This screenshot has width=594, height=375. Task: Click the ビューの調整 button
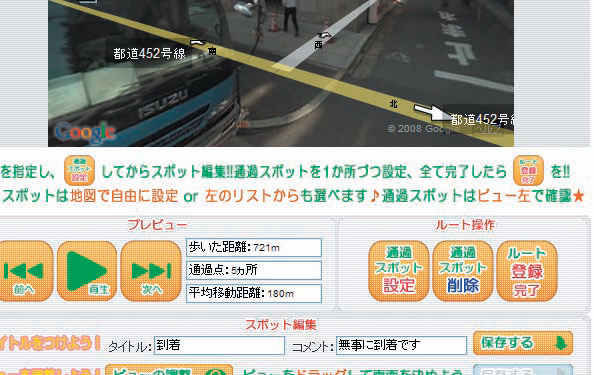[x=169, y=370]
